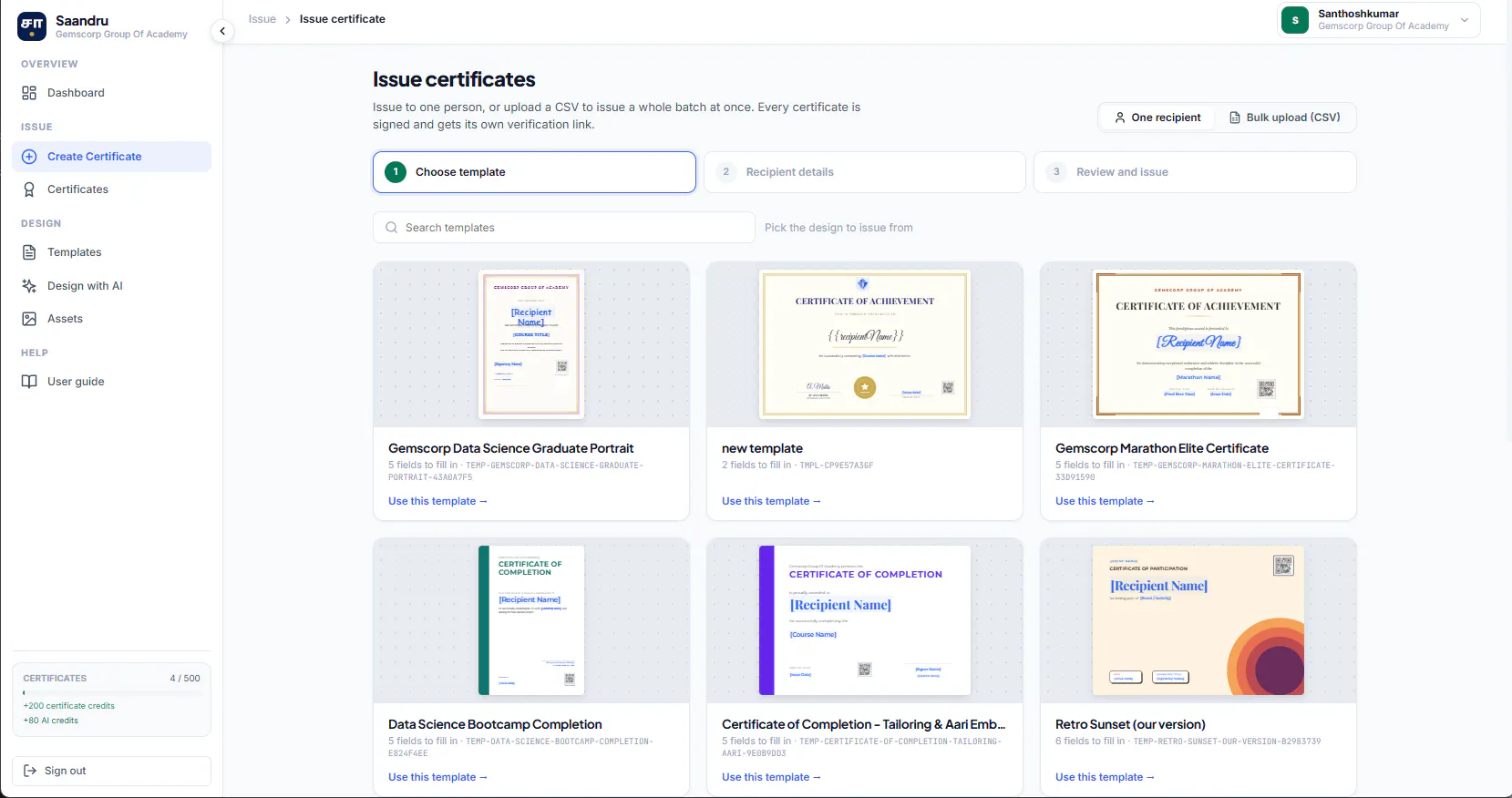Click the Sign out arrow icon
1512x798 pixels.
click(x=30, y=771)
